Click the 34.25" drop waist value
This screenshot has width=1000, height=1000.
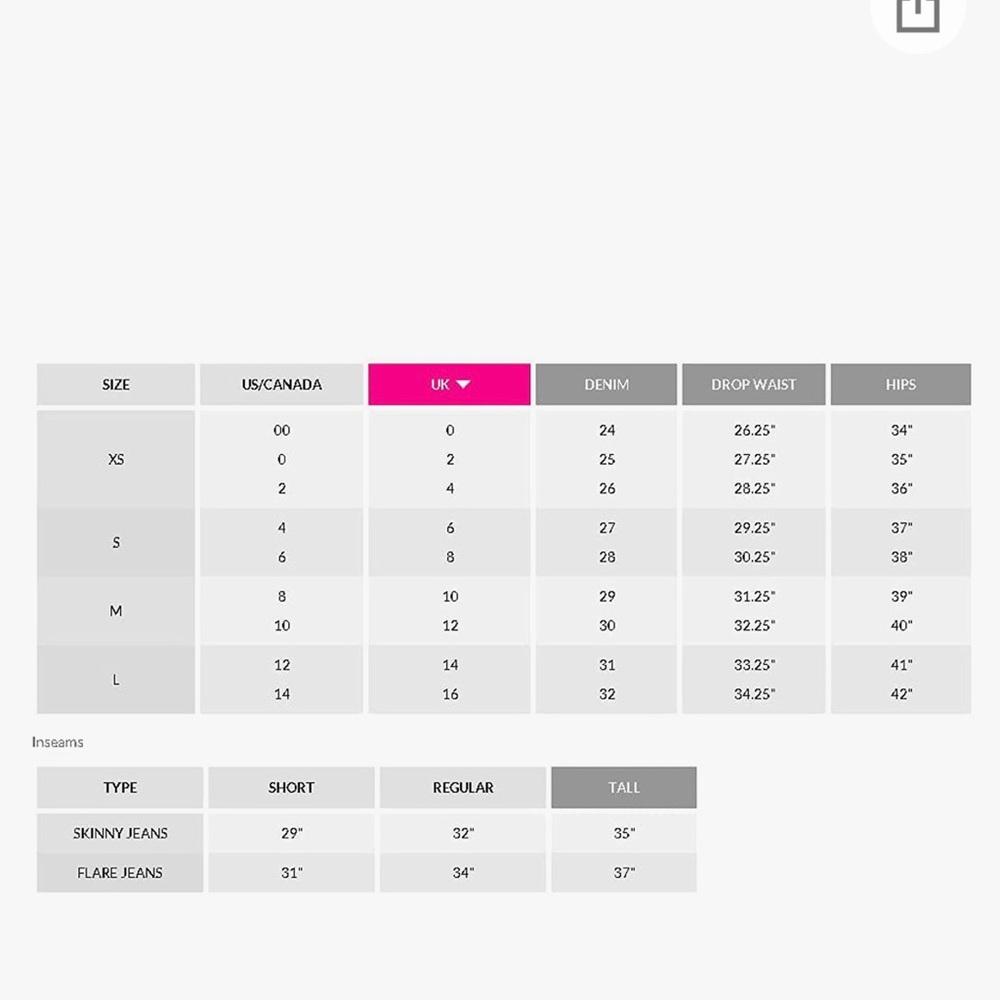pyautogui.click(x=754, y=694)
